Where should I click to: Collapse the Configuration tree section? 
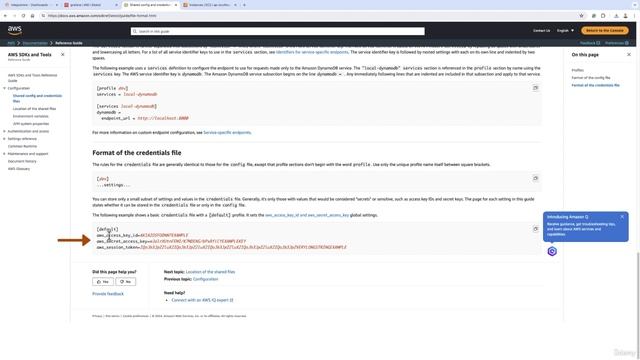click(4, 88)
